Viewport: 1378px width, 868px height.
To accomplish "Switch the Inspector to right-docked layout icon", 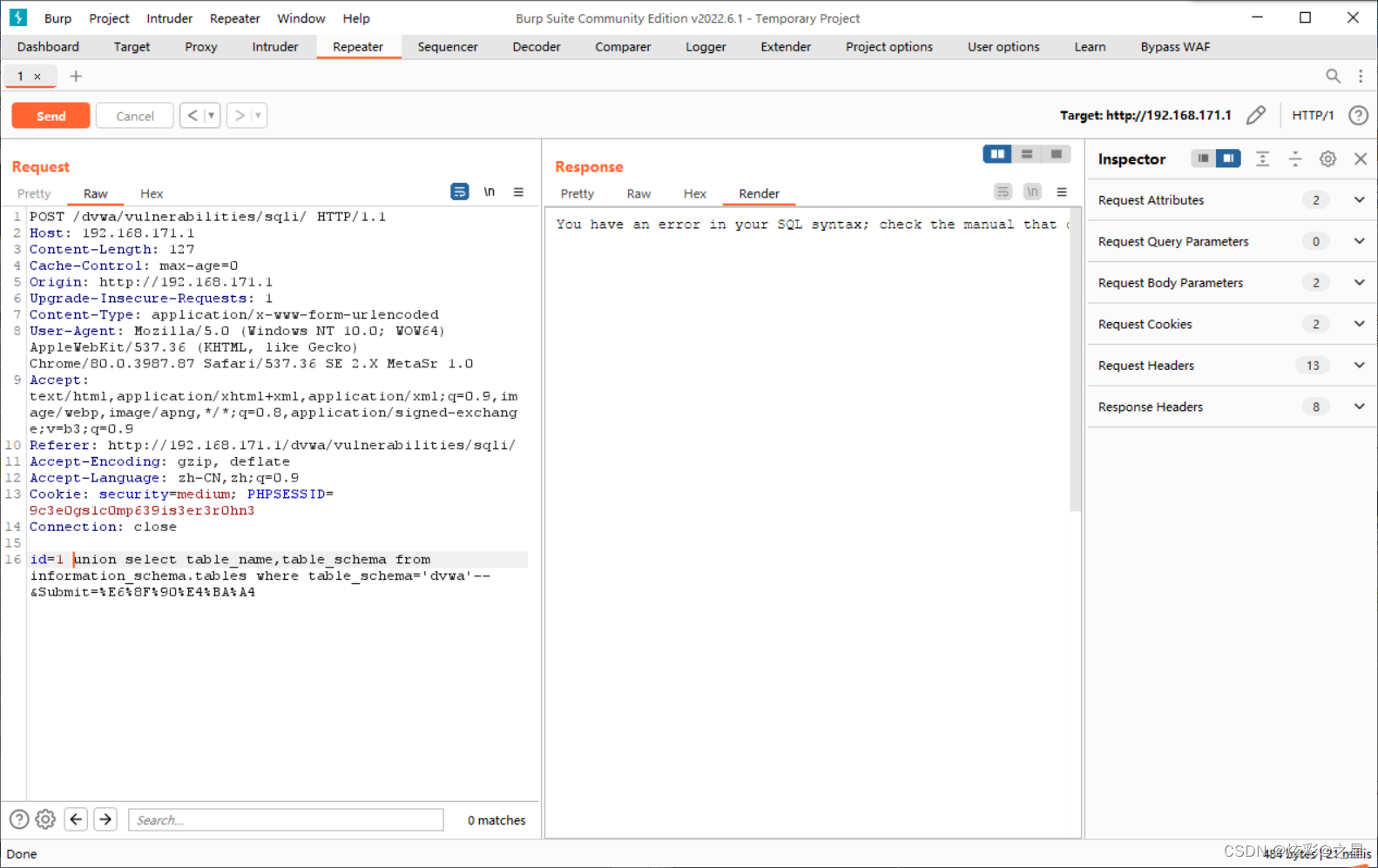I will (x=1228, y=158).
